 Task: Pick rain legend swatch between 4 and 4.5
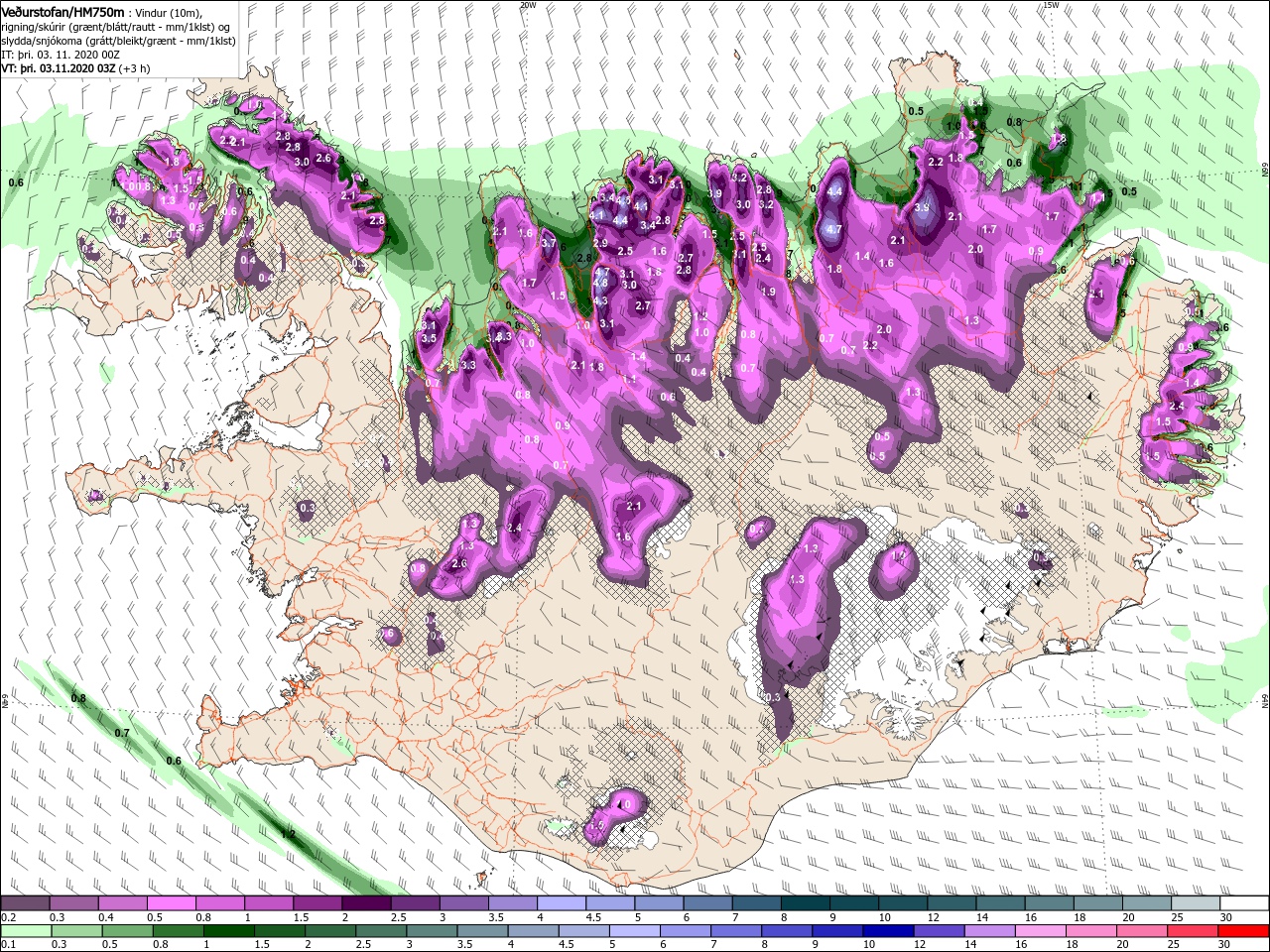pyautogui.click(x=533, y=931)
